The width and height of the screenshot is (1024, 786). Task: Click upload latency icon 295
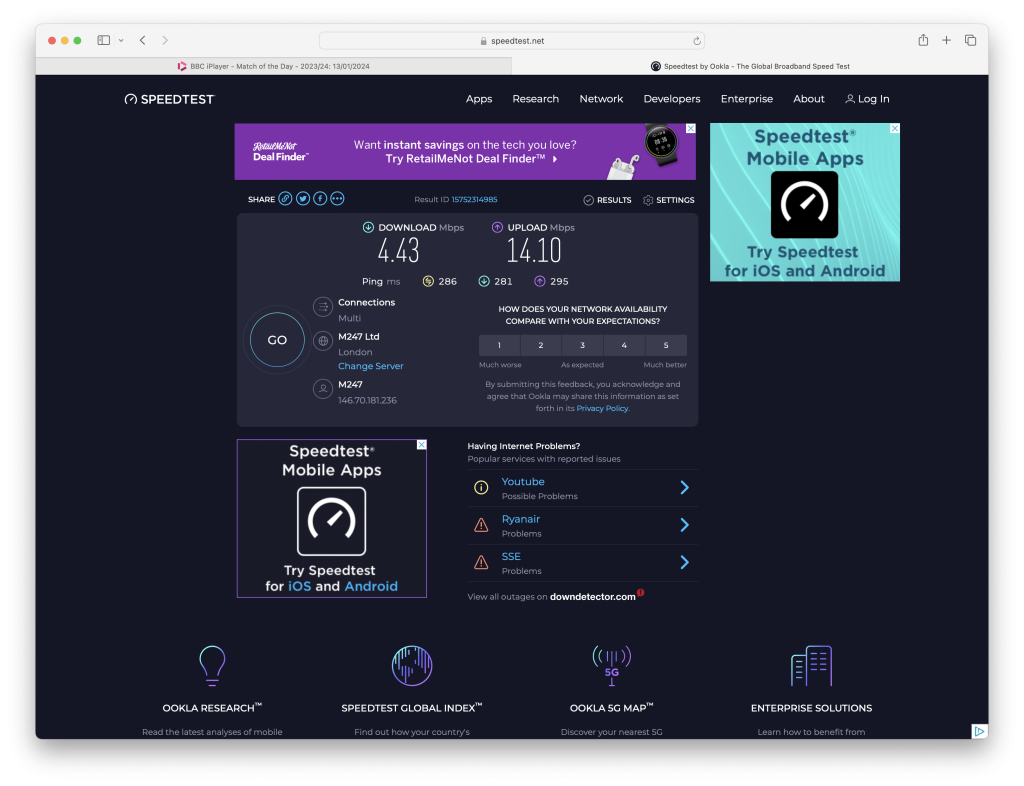click(539, 281)
